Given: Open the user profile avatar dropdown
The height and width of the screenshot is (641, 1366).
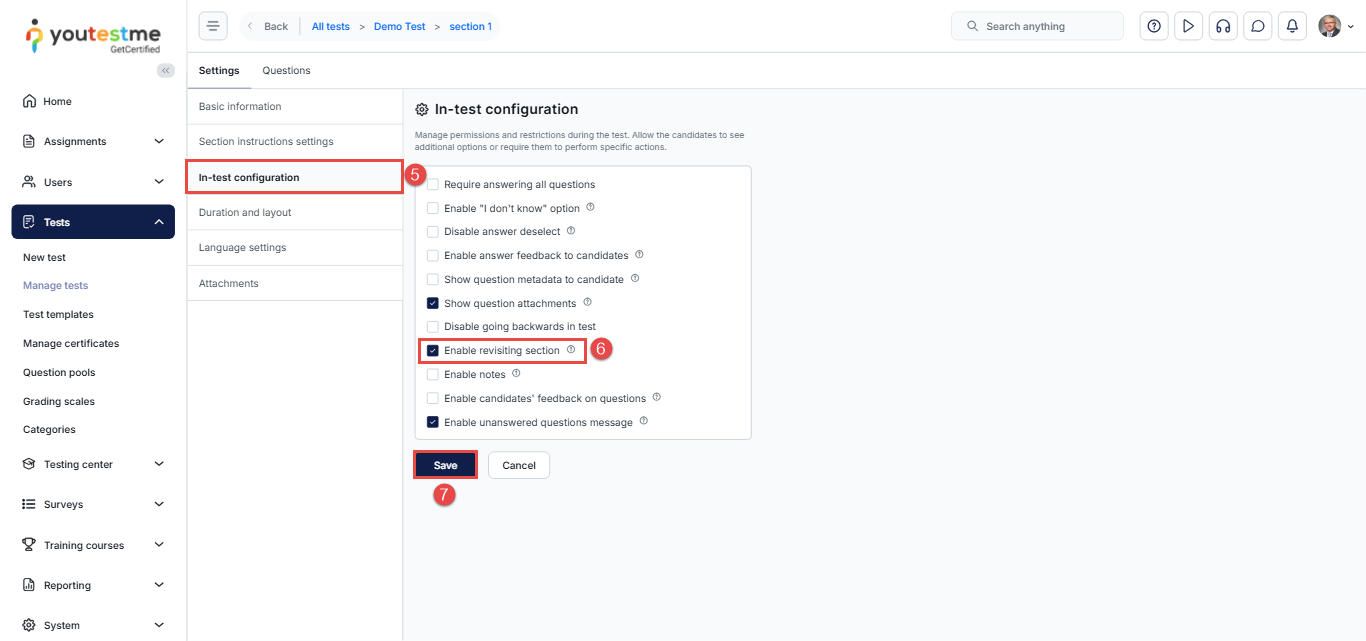Looking at the screenshot, I should pos(1336,26).
